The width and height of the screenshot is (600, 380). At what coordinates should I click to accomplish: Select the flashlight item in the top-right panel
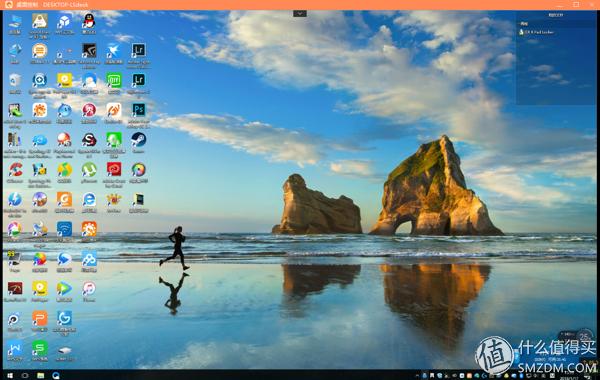click(x=537, y=32)
